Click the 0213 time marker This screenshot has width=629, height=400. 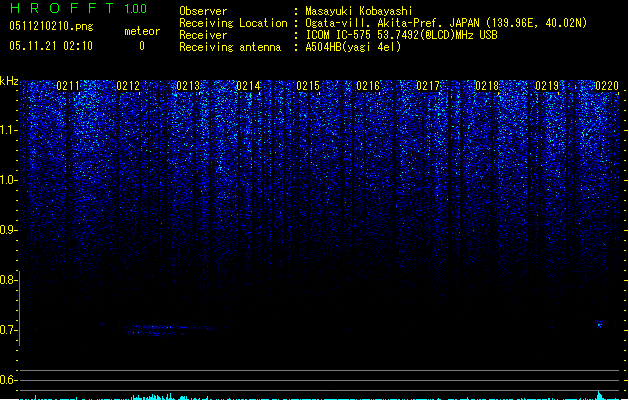point(188,86)
